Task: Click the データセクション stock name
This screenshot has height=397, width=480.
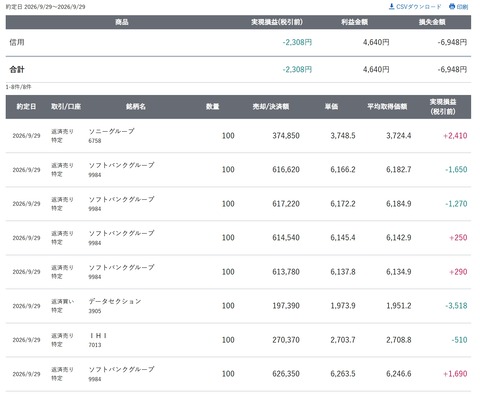Action: point(115,301)
